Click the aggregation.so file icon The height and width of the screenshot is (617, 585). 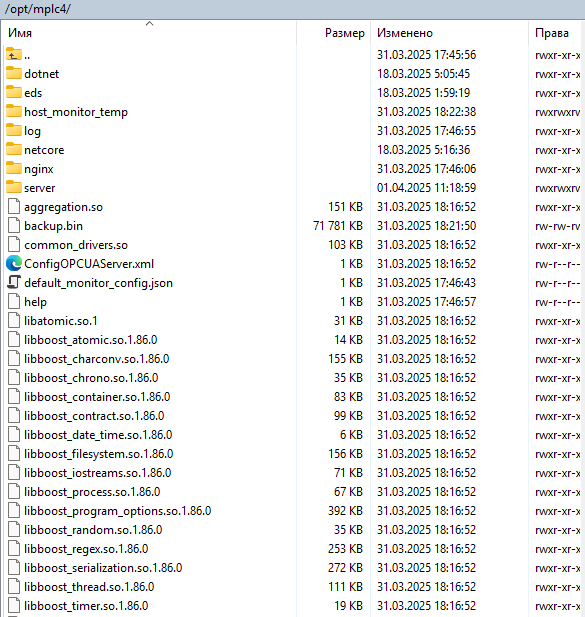(14, 207)
